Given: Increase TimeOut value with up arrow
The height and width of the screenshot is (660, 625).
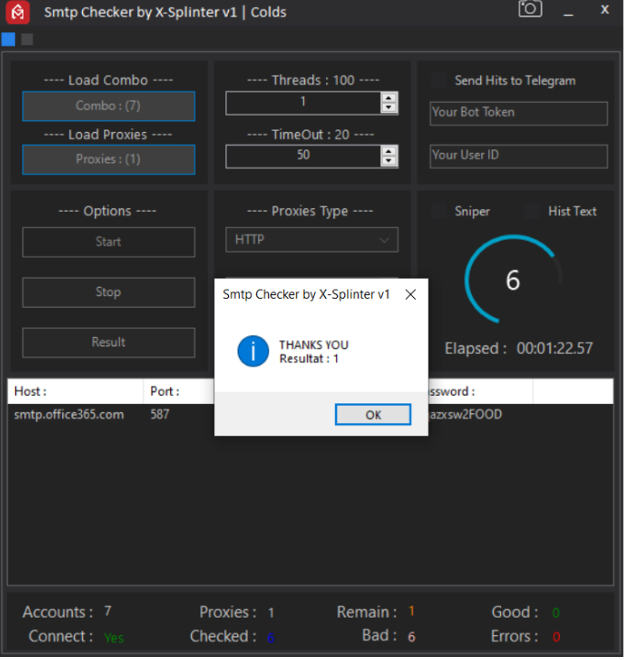Looking at the screenshot, I should coord(389,152).
